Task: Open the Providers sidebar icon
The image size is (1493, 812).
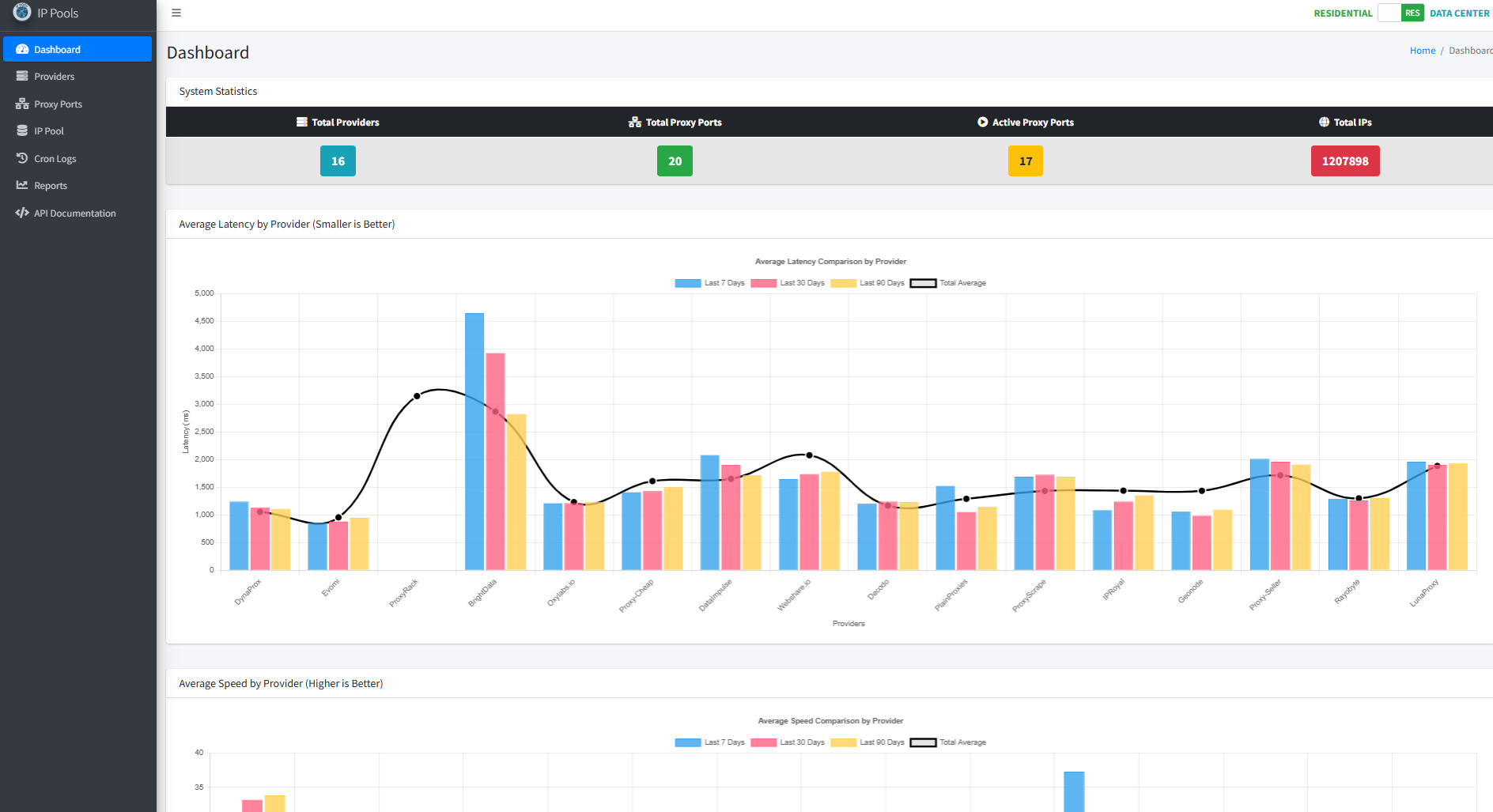Action: point(22,76)
